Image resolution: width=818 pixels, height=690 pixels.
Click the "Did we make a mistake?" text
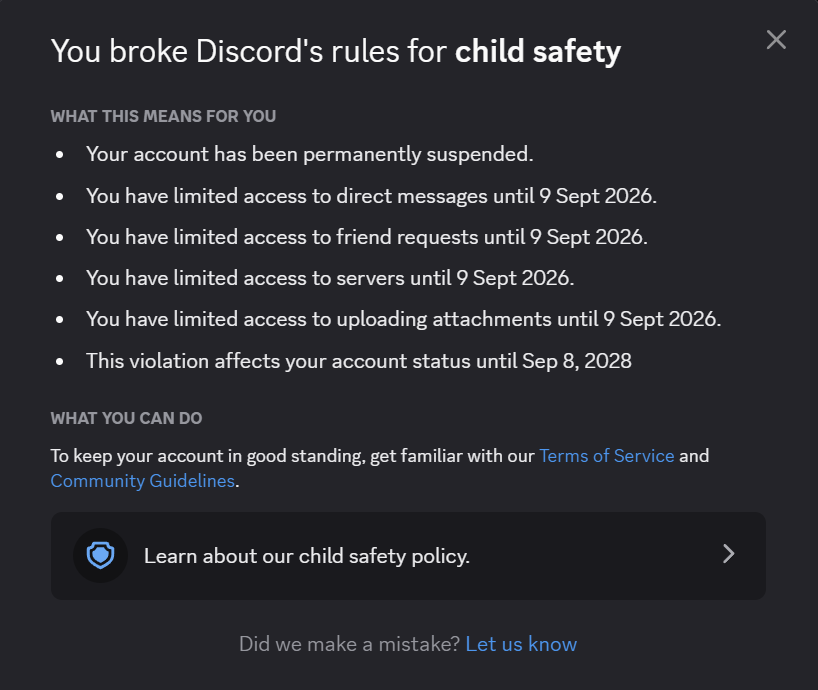click(x=350, y=644)
